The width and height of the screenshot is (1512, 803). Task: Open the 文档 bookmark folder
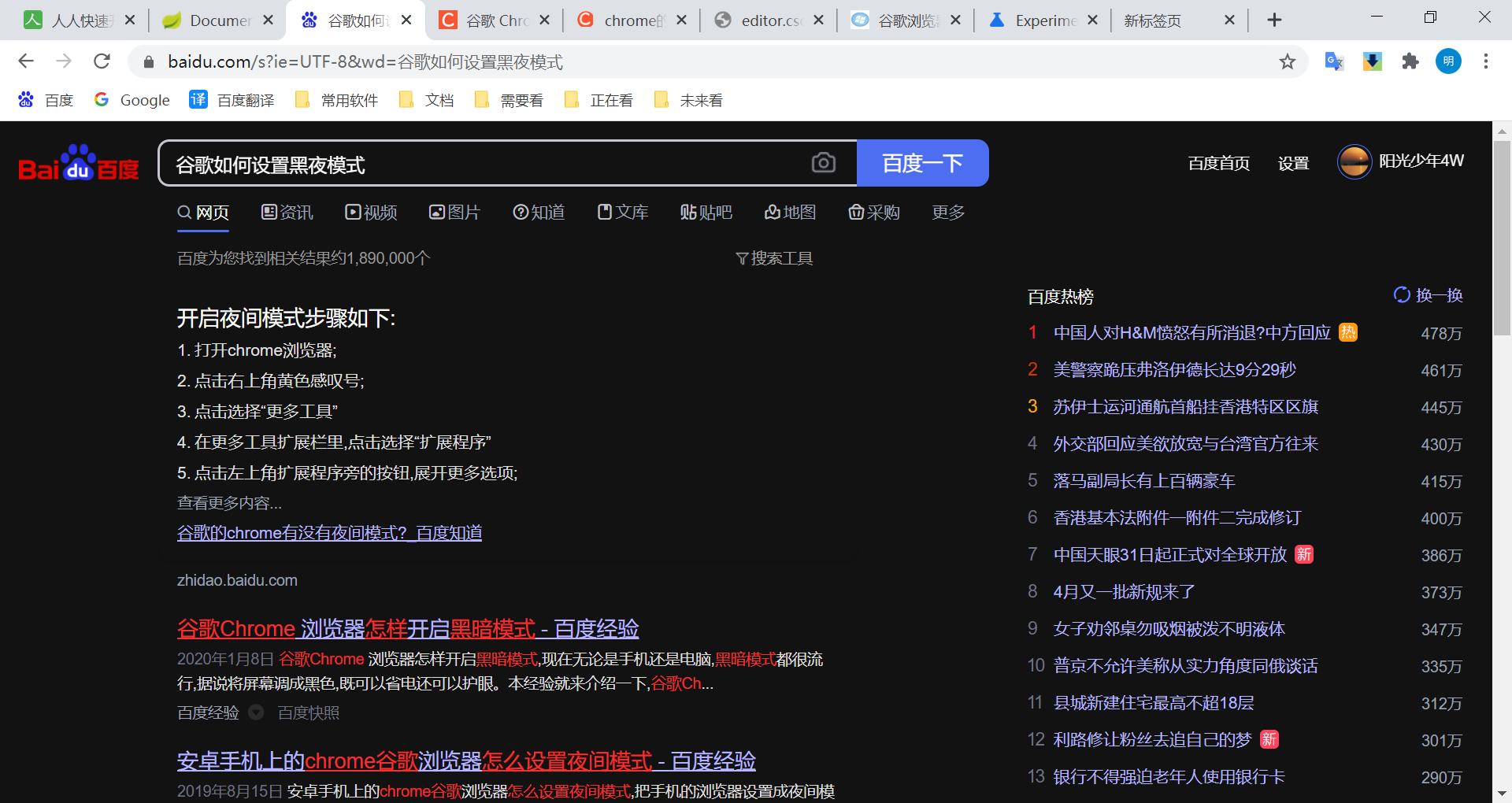click(426, 100)
